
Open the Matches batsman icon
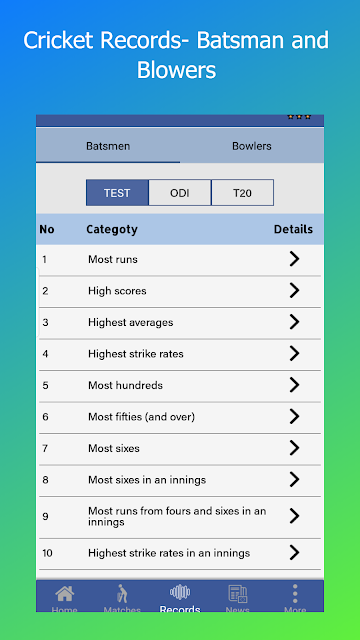[122, 594]
